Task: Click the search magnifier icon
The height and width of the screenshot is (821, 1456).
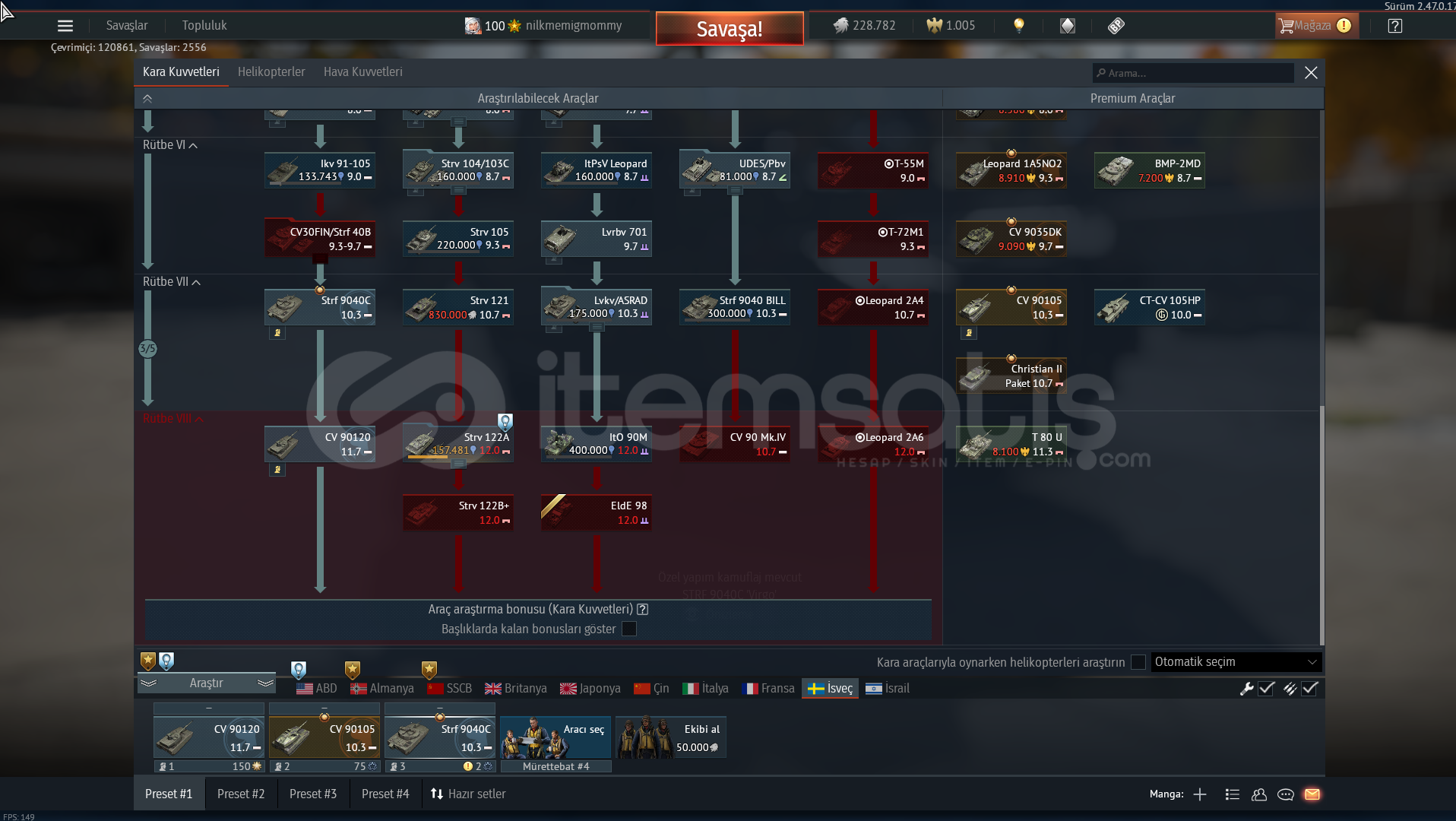Action: pyautogui.click(x=1101, y=73)
